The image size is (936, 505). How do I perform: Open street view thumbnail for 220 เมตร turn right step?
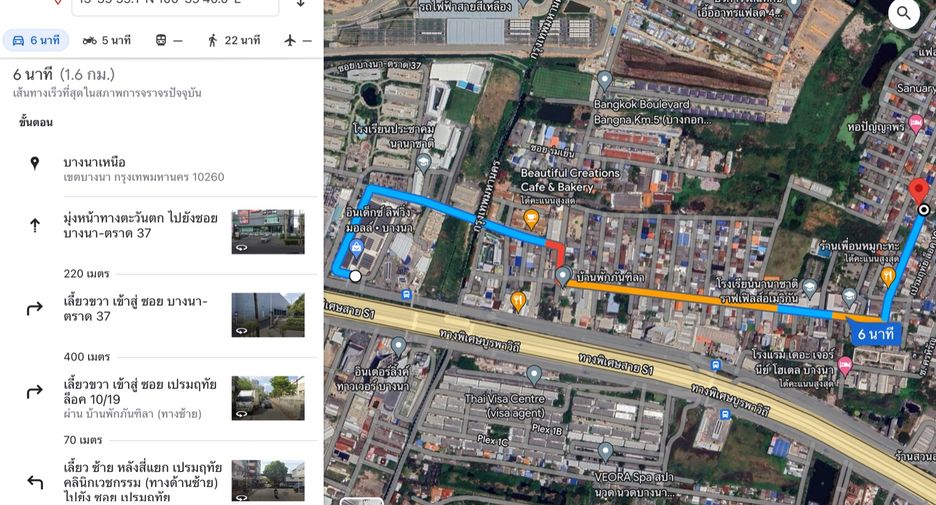click(x=268, y=315)
